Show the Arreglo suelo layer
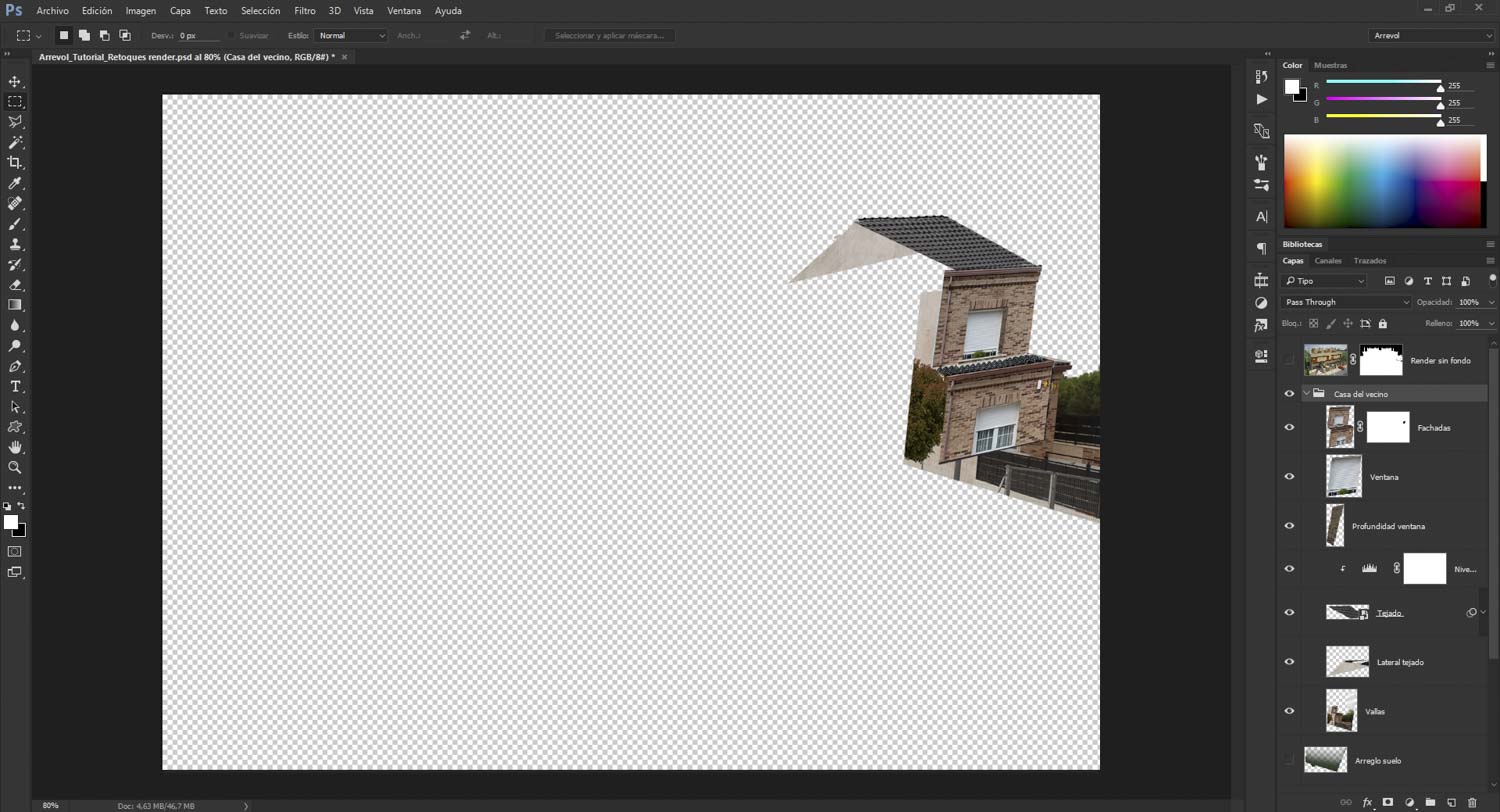 point(1289,760)
